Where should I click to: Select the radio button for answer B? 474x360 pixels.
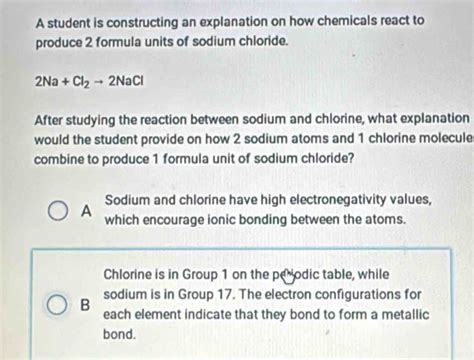point(56,305)
